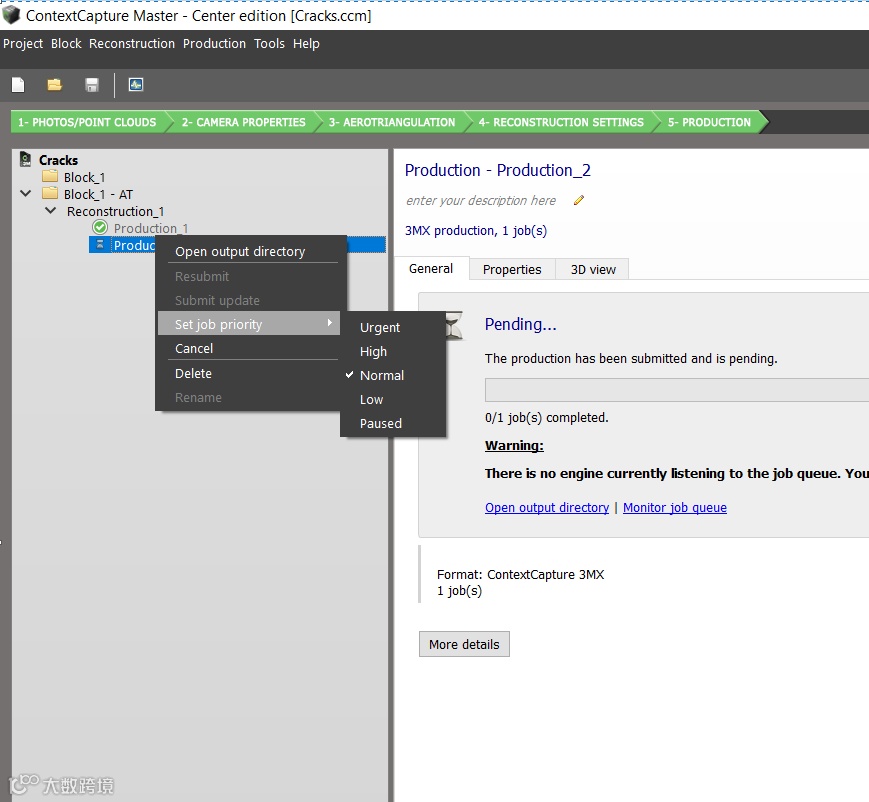Click 'Format: ContextCapture 3MX' text
Viewport: 869px width, 802px height.
pos(520,574)
